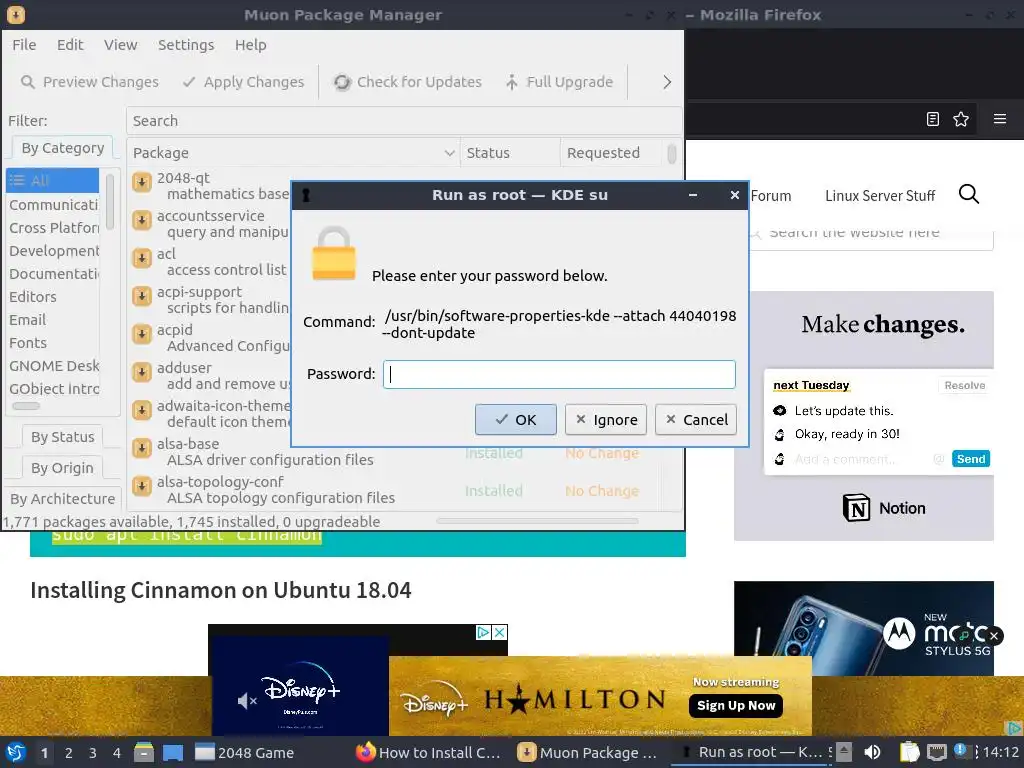The image size is (1024, 768).
Task: Switch to 2048 Game taskbar window
Action: click(244, 752)
